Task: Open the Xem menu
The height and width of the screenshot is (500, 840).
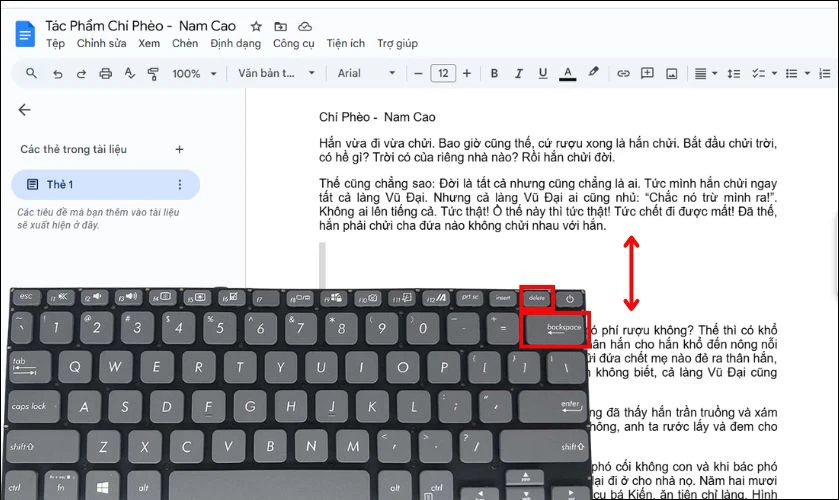Action: click(149, 43)
